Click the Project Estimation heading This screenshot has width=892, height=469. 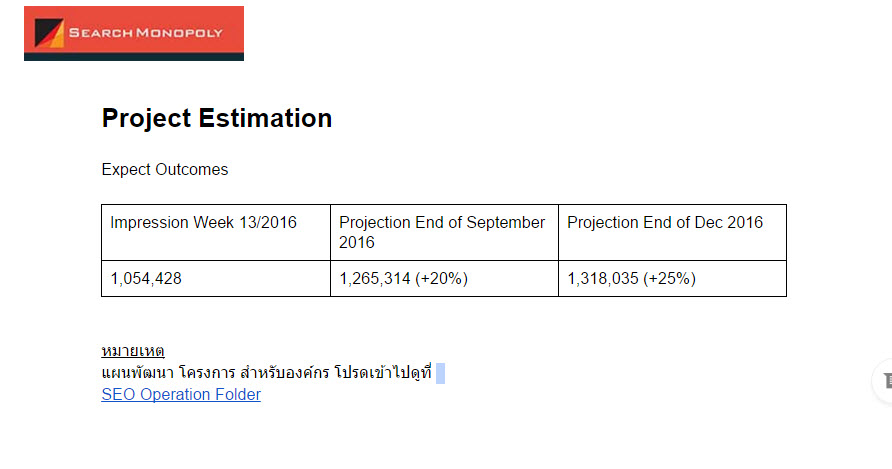pos(217,118)
